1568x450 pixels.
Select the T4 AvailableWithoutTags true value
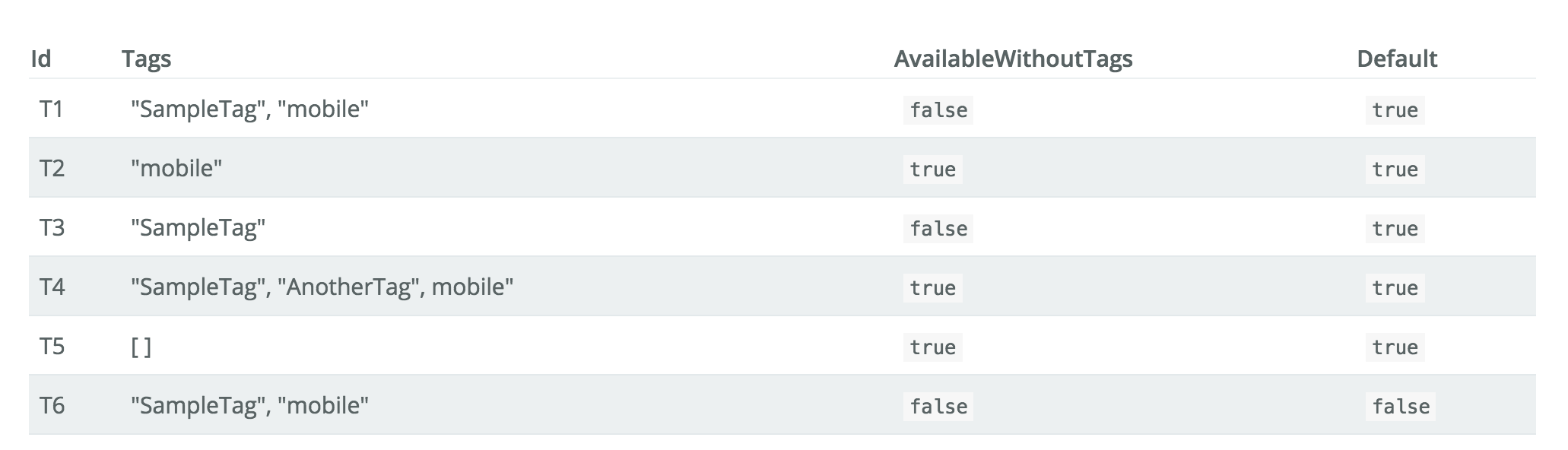pos(933,288)
